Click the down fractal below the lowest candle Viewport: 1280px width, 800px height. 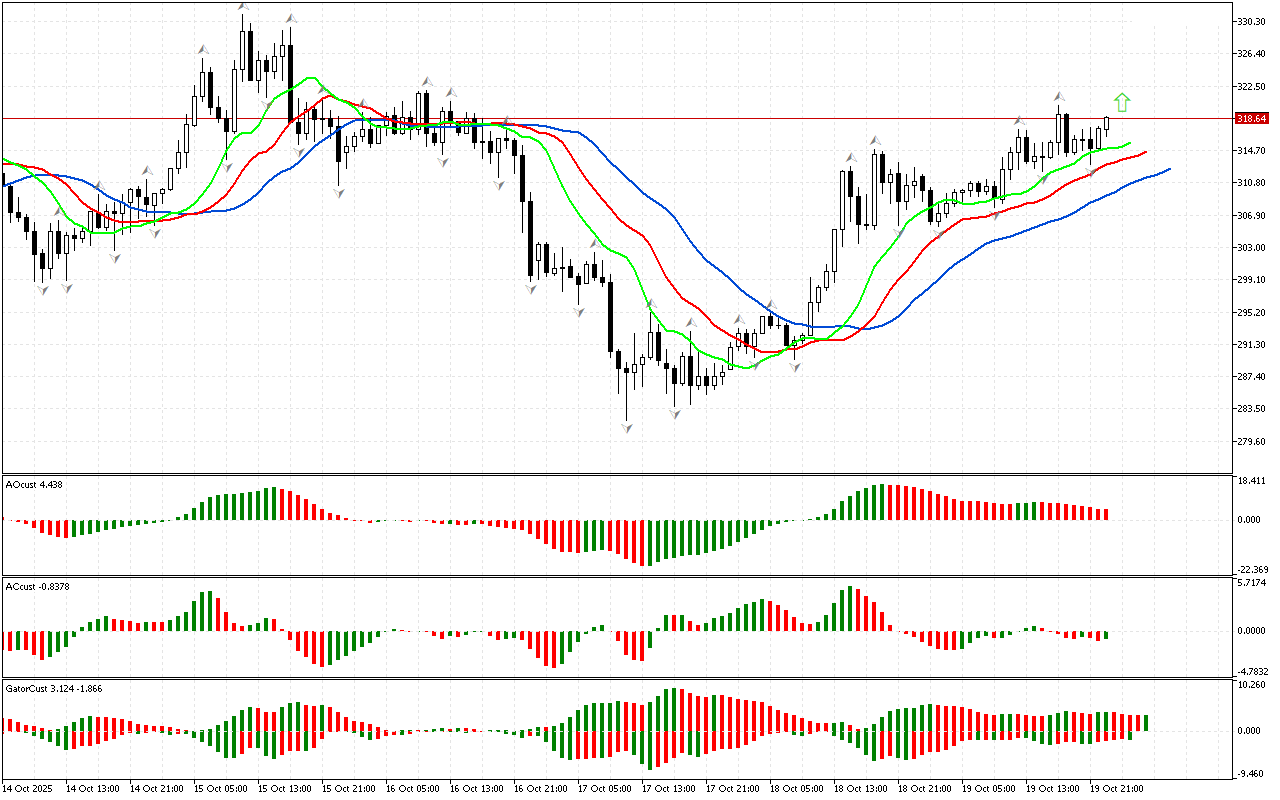(x=627, y=428)
